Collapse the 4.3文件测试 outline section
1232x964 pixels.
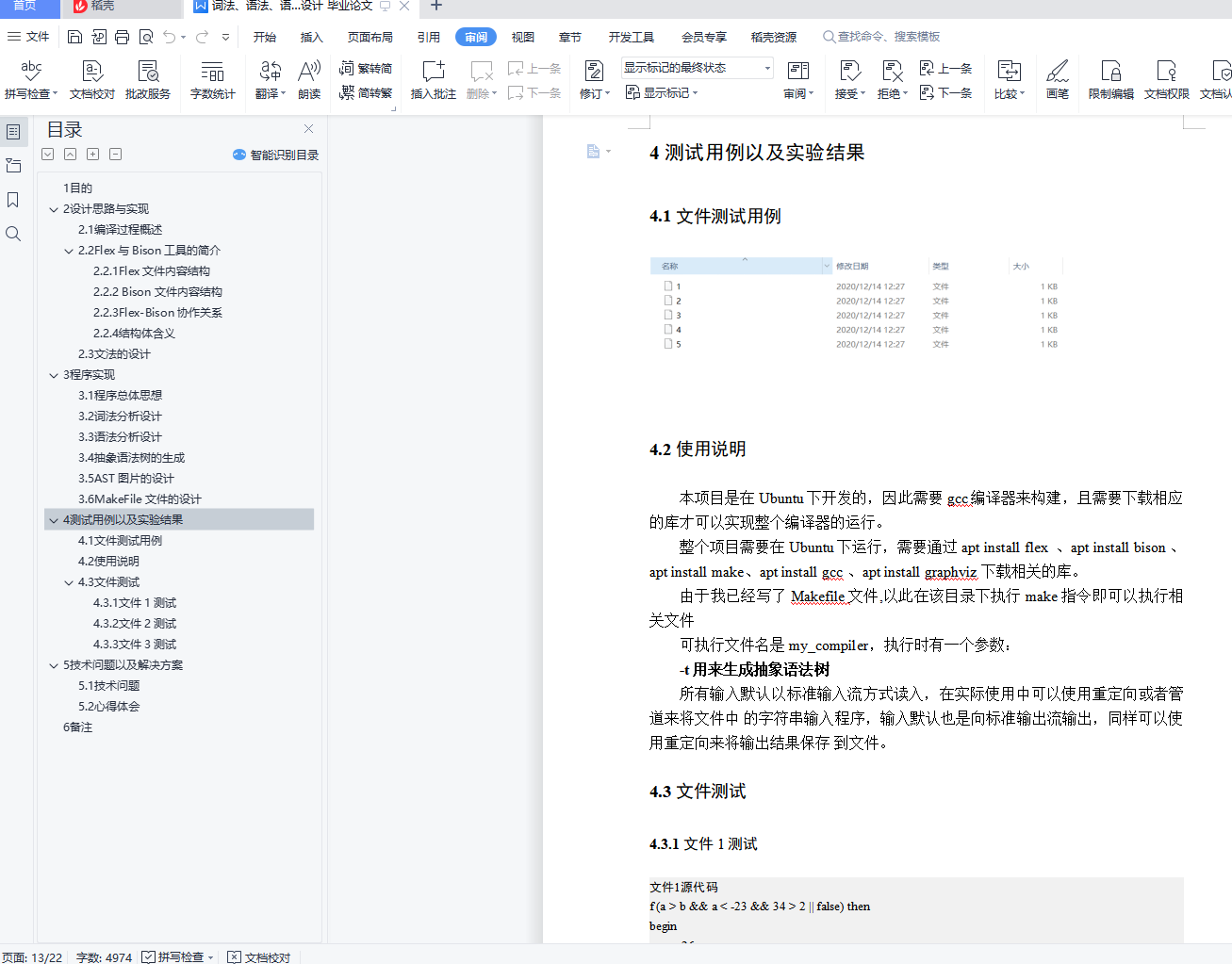pyautogui.click(x=69, y=582)
